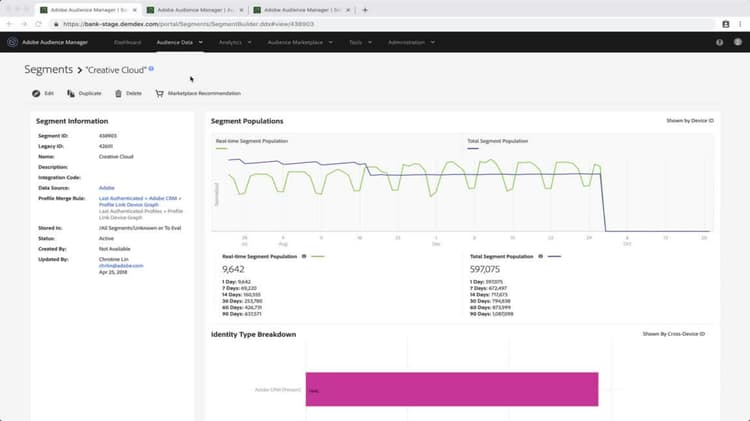Close the third Adobe Audience Manager tab
The height and width of the screenshot is (421, 750).
(348, 10)
